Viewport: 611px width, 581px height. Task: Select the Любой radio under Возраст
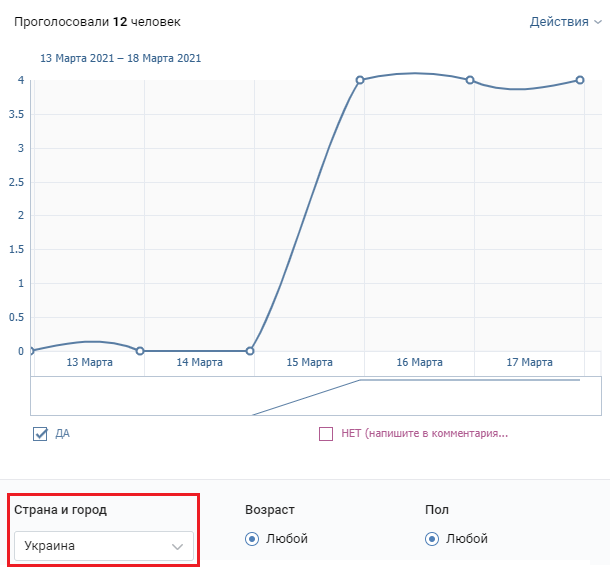[x=252, y=539]
